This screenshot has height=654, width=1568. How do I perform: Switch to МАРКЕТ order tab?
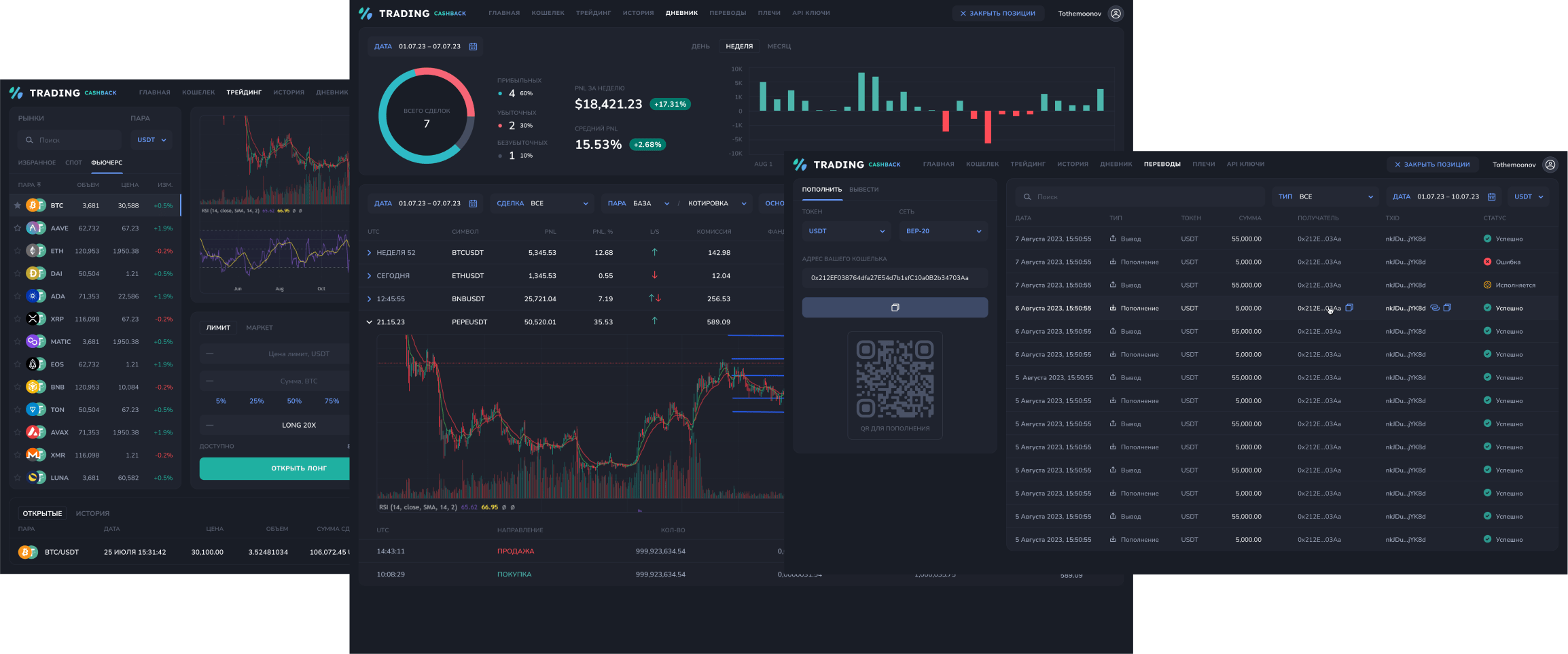(x=260, y=328)
